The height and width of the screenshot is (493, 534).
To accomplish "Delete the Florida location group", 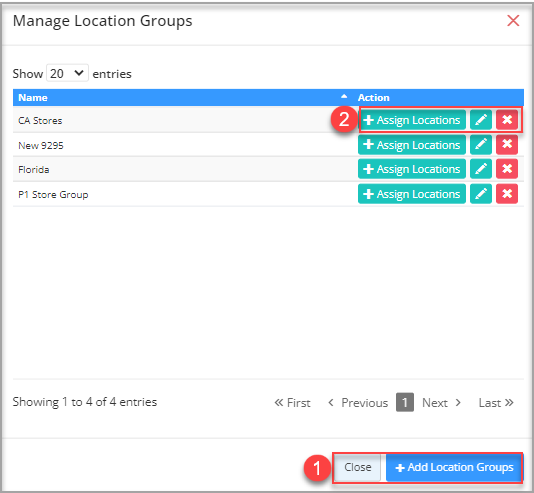I will point(507,169).
